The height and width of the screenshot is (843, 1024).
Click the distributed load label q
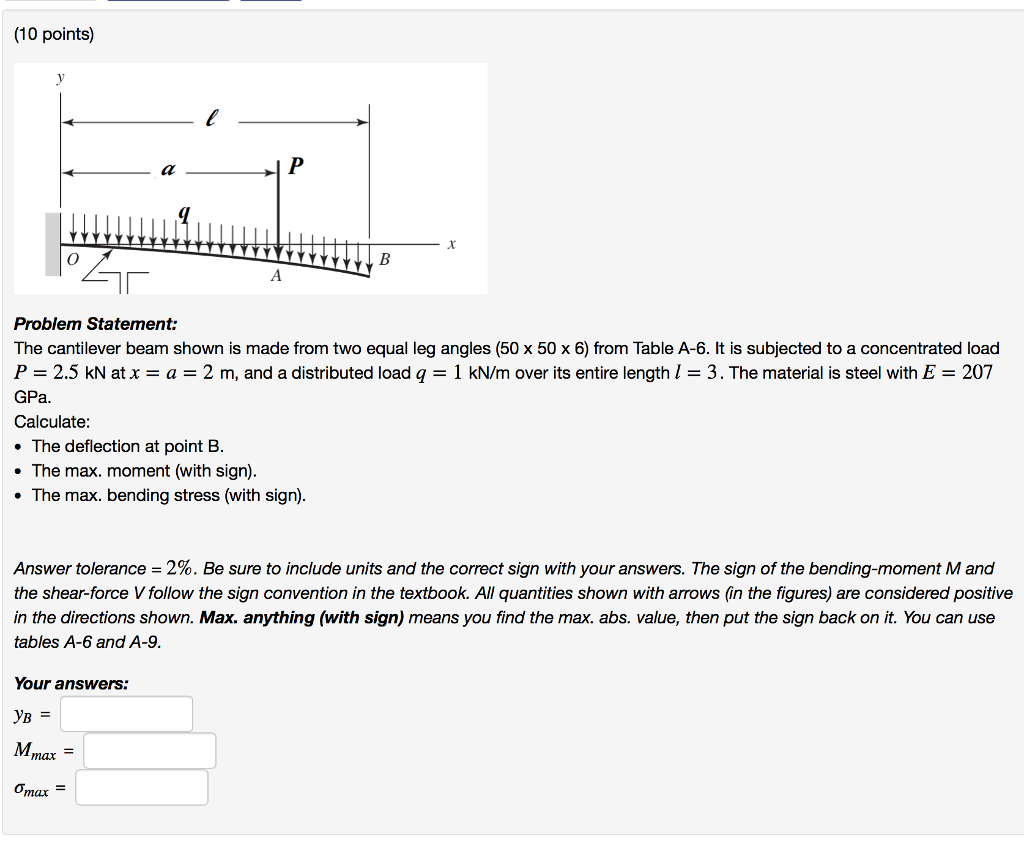[183, 213]
